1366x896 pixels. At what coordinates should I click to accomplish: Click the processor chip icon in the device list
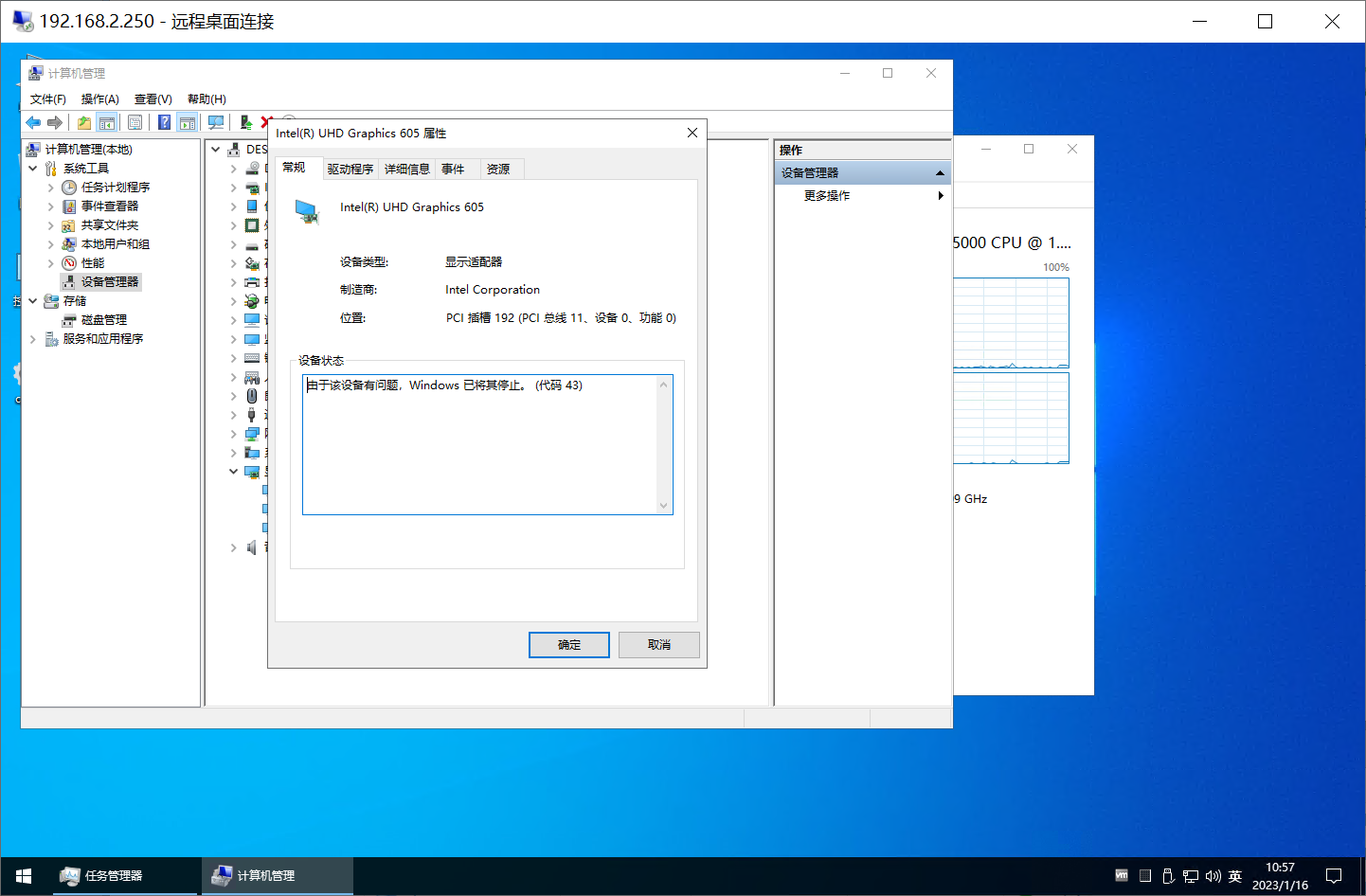(252, 225)
